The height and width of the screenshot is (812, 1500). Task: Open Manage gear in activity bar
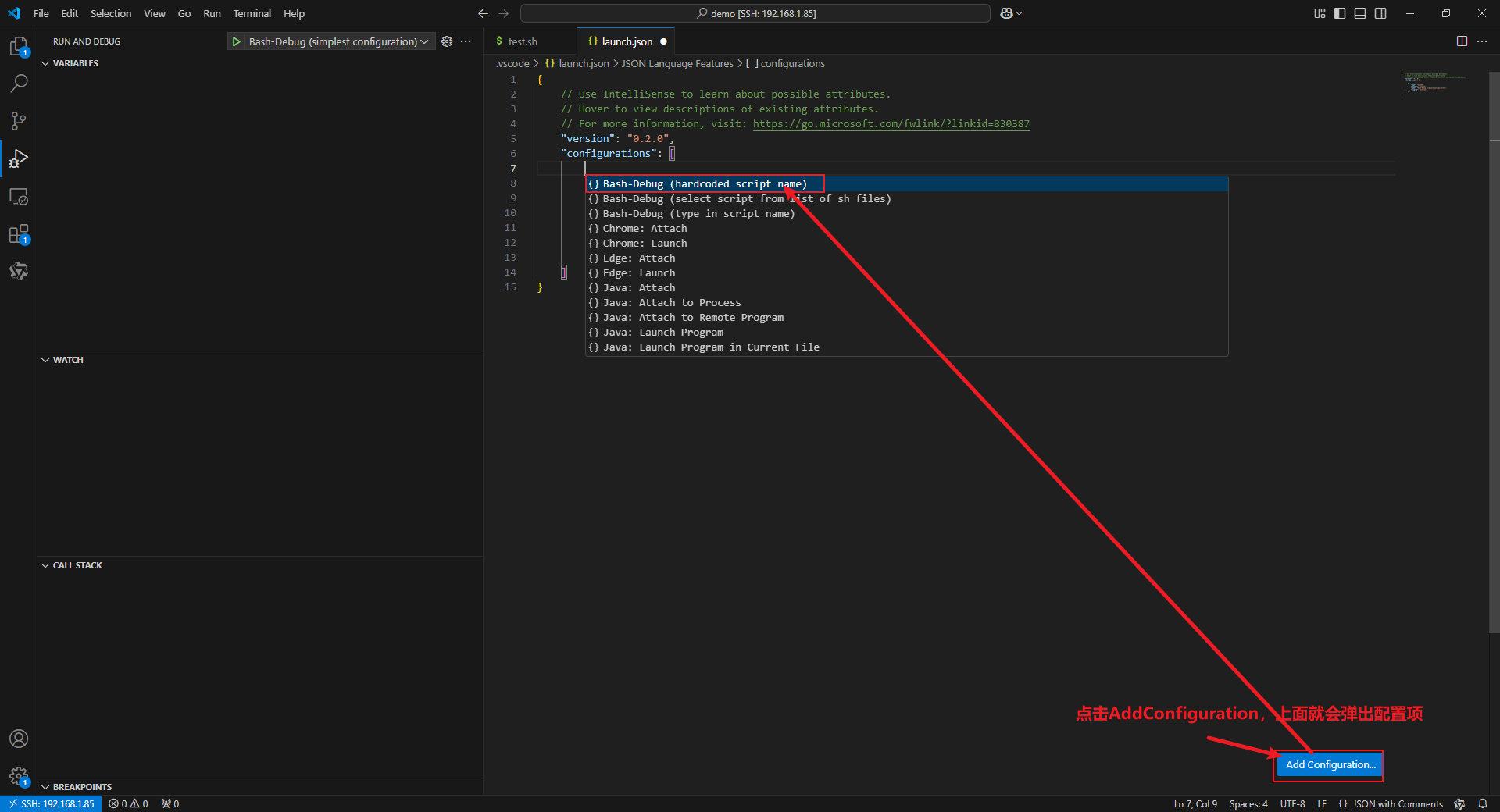(19, 776)
